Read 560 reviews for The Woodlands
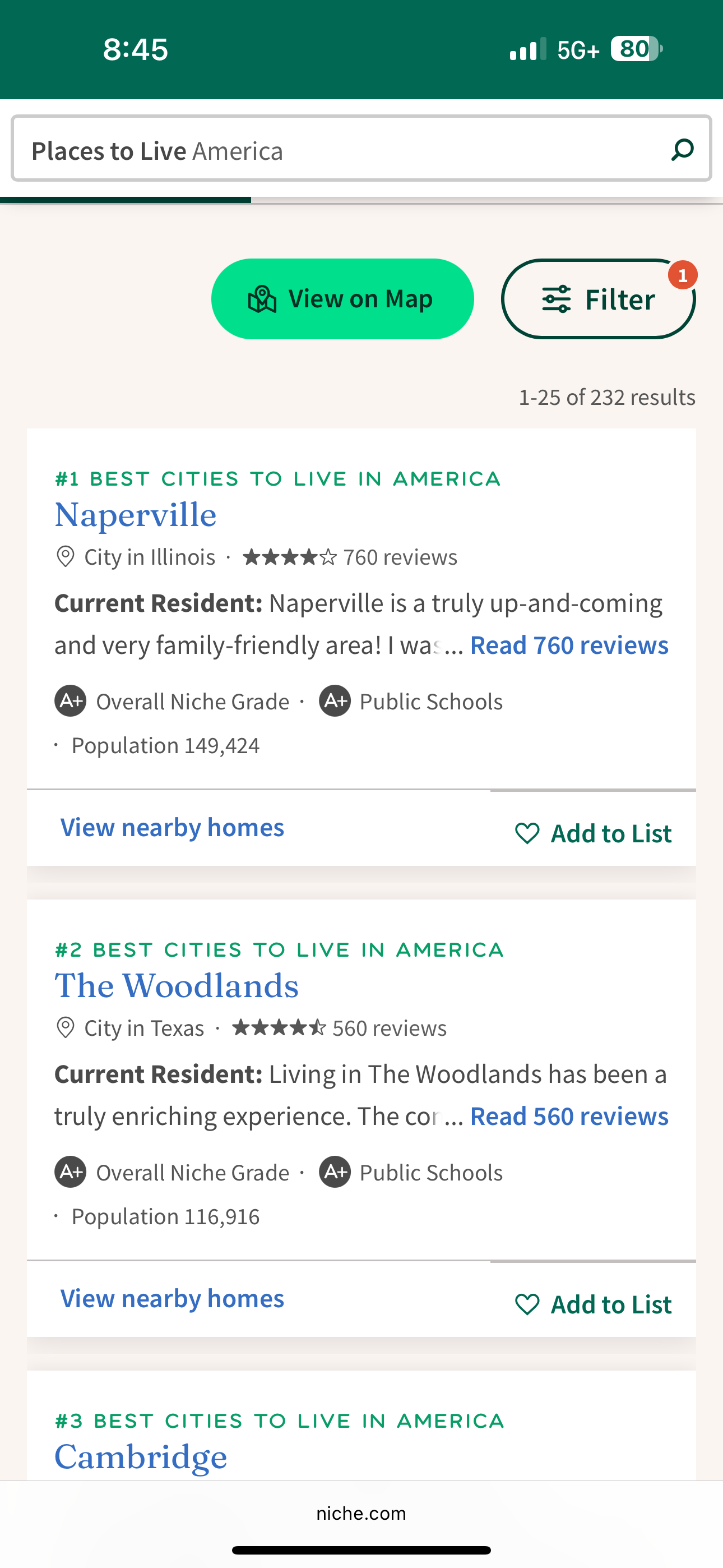Image resolution: width=723 pixels, height=1568 pixels. (x=569, y=1117)
